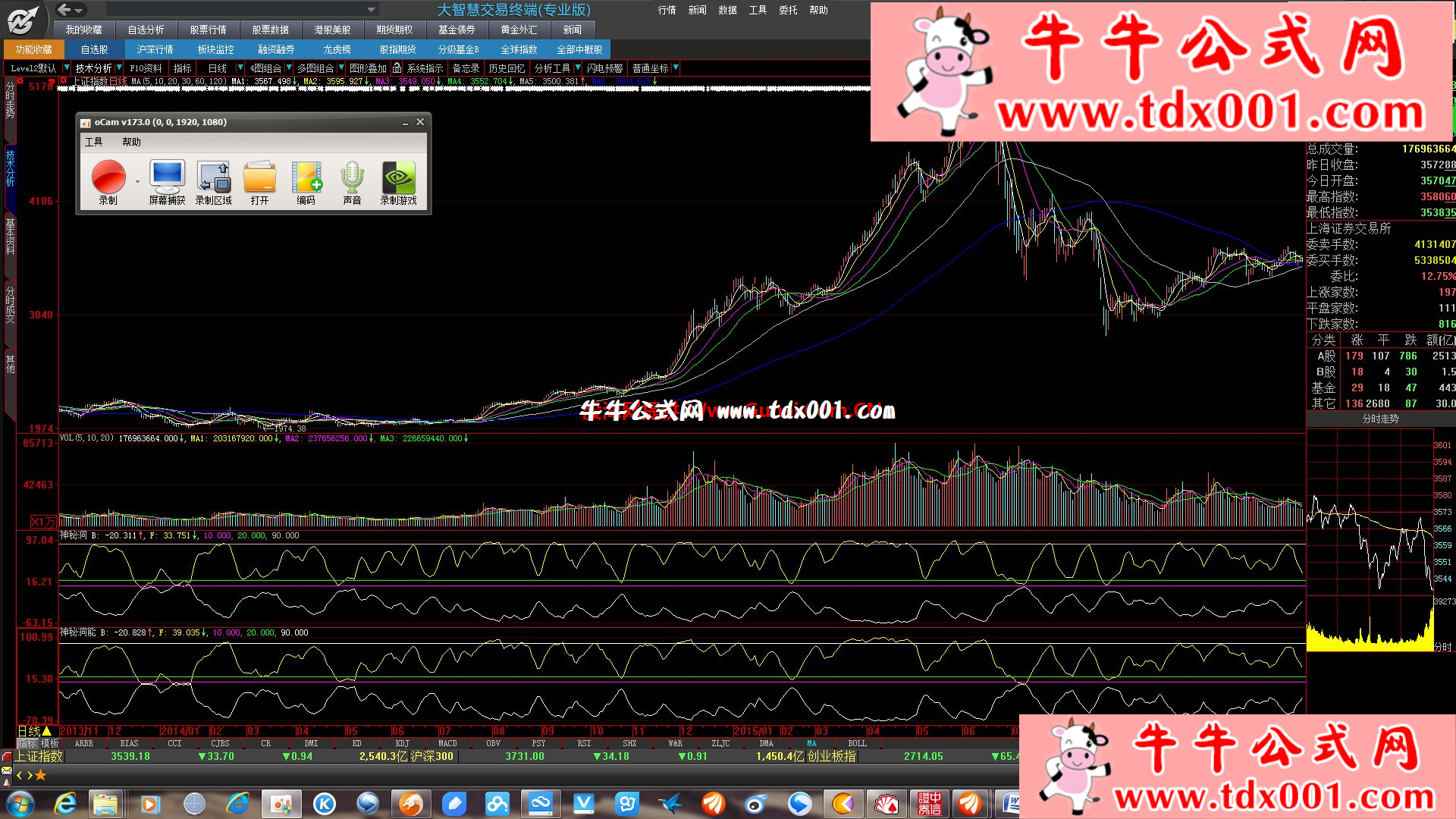This screenshot has height=819, width=1456.
Task: Select the KDJ indicator tab
Action: 403,743
